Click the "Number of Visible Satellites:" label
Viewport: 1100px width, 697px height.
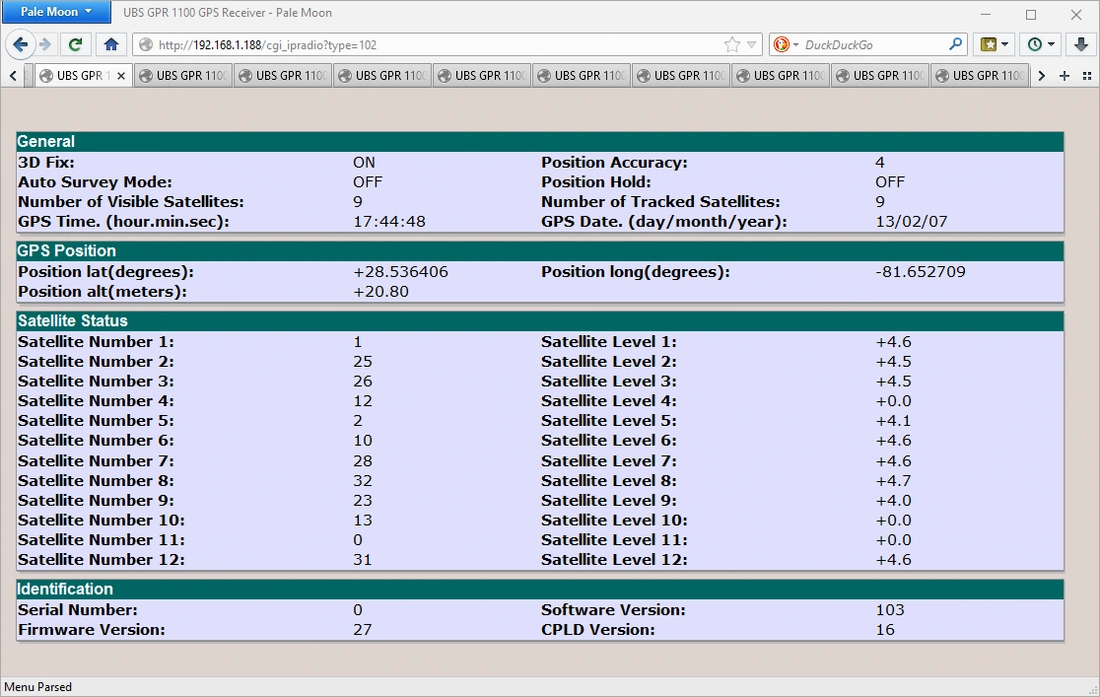(x=131, y=202)
